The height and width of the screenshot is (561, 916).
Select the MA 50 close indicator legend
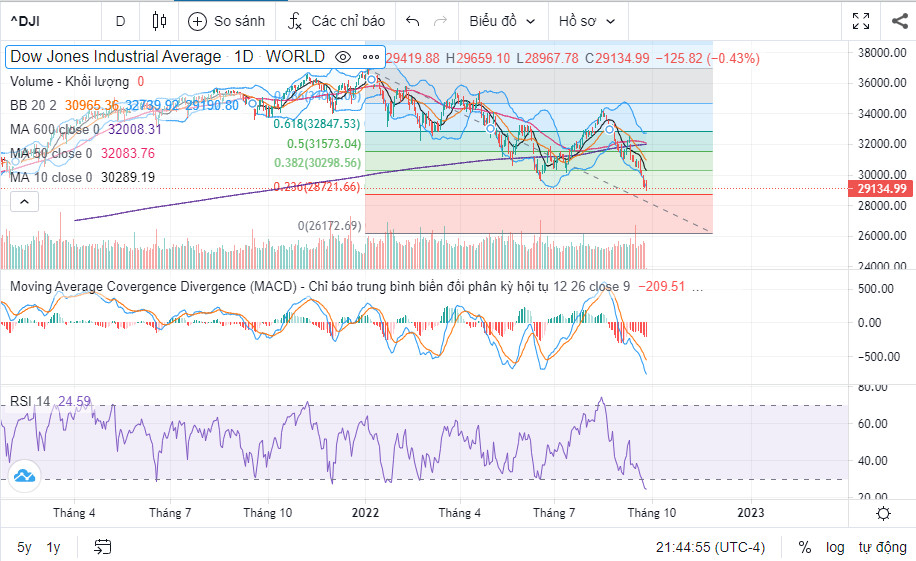[x=51, y=153]
